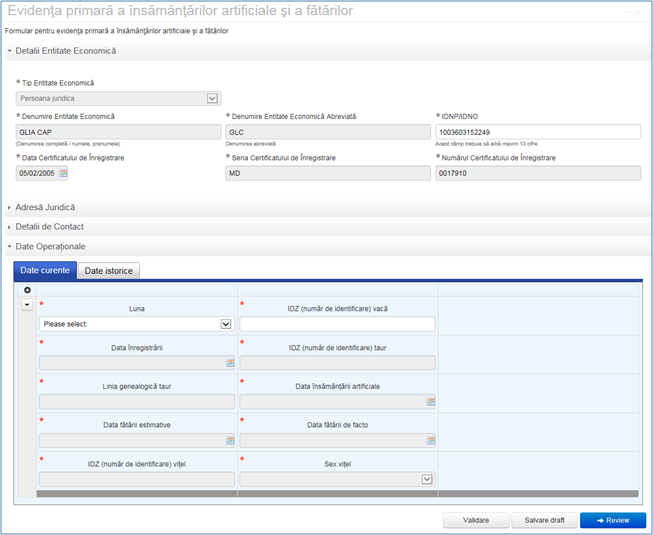
Task: Open the Sex vițel dropdown
Action: (427, 479)
